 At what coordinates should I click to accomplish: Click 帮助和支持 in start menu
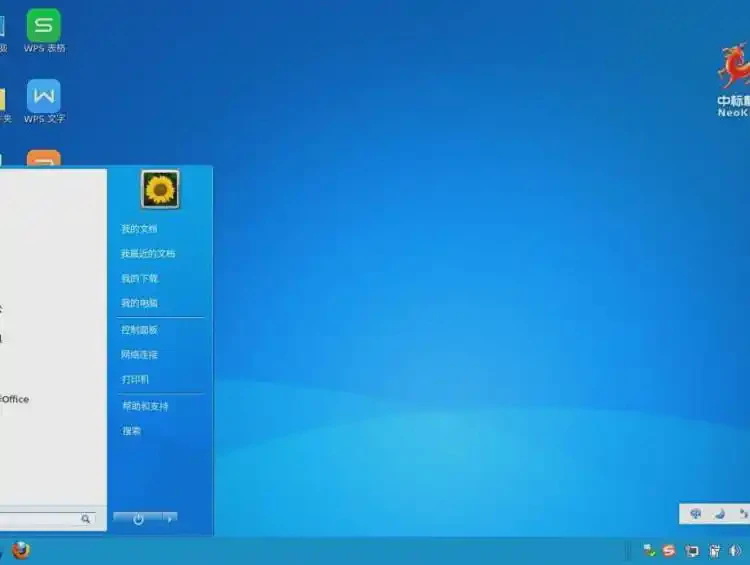tap(145, 407)
